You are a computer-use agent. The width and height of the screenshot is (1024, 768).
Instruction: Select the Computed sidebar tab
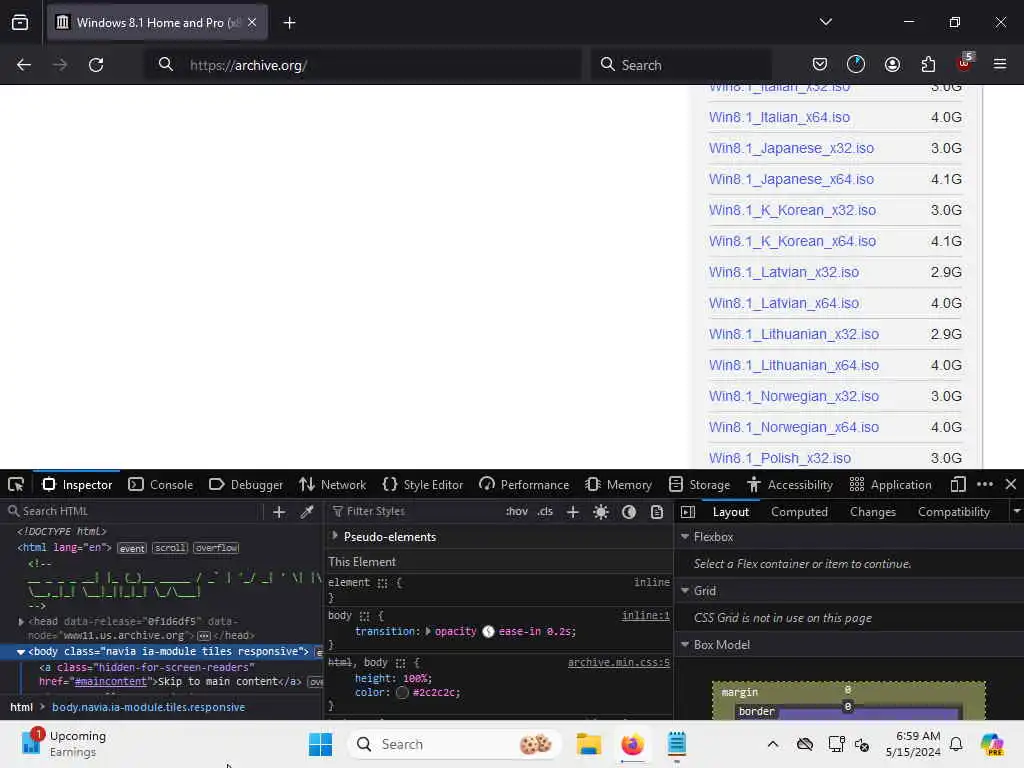799,512
